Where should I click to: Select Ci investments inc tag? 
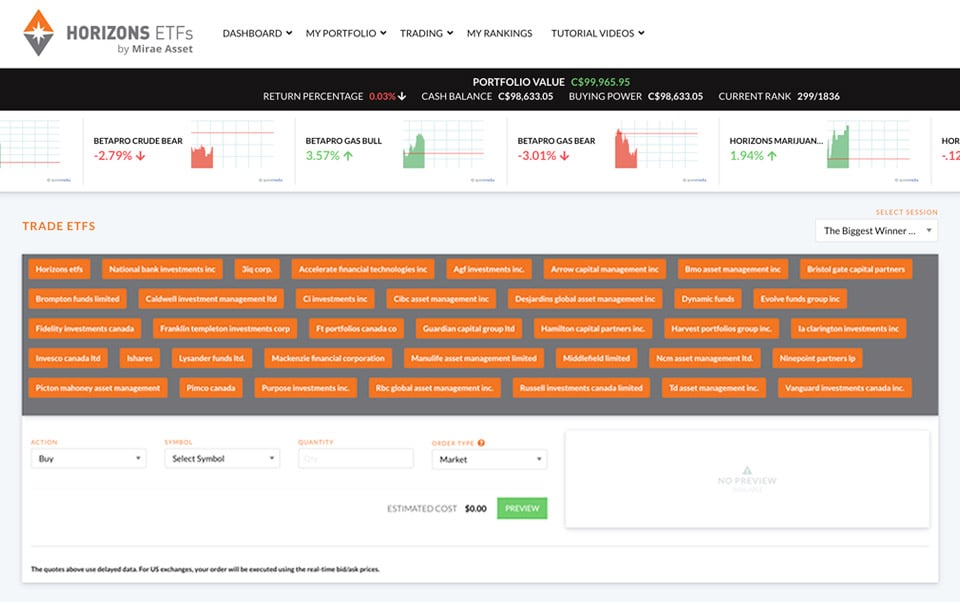pyautogui.click(x=335, y=299)
